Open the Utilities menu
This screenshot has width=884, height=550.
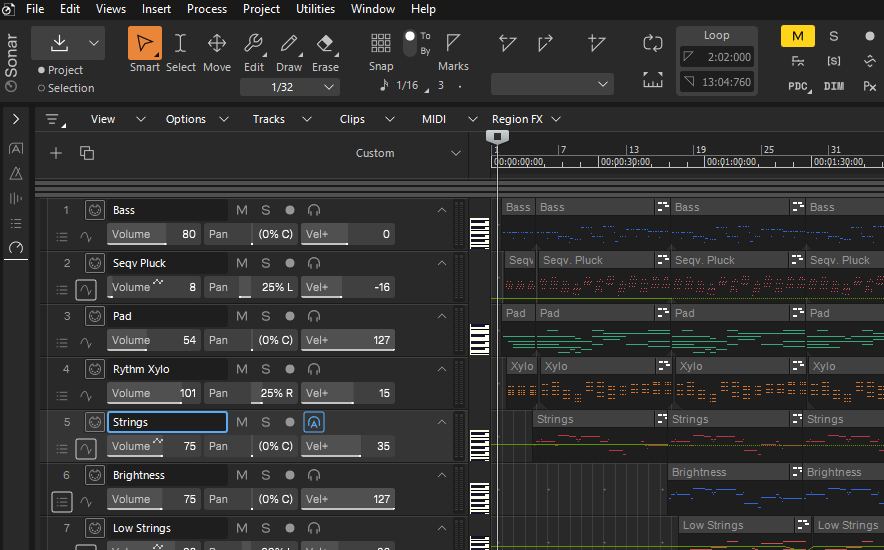pos(315,9)
